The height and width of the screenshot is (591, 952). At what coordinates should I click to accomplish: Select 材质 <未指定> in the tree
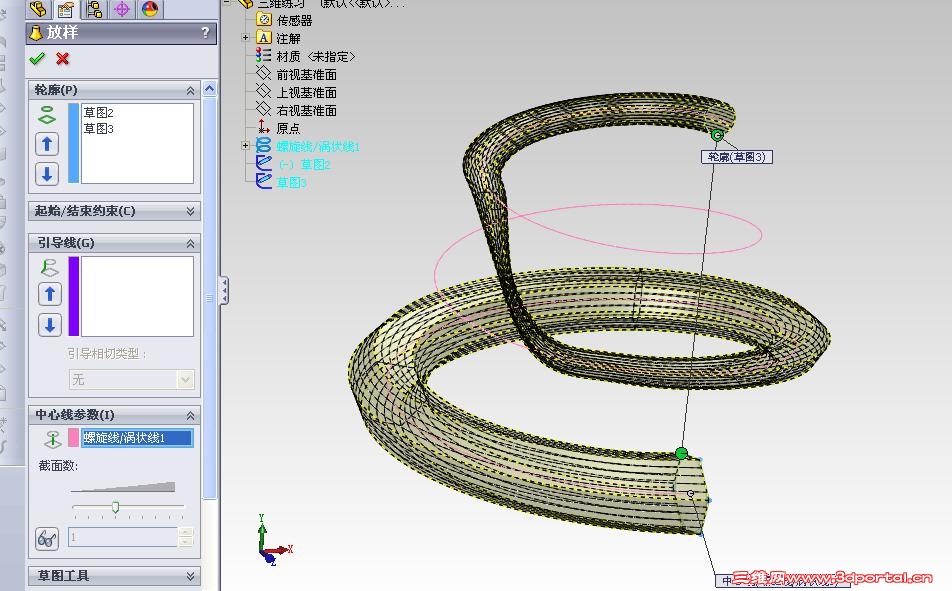point(316,56)
